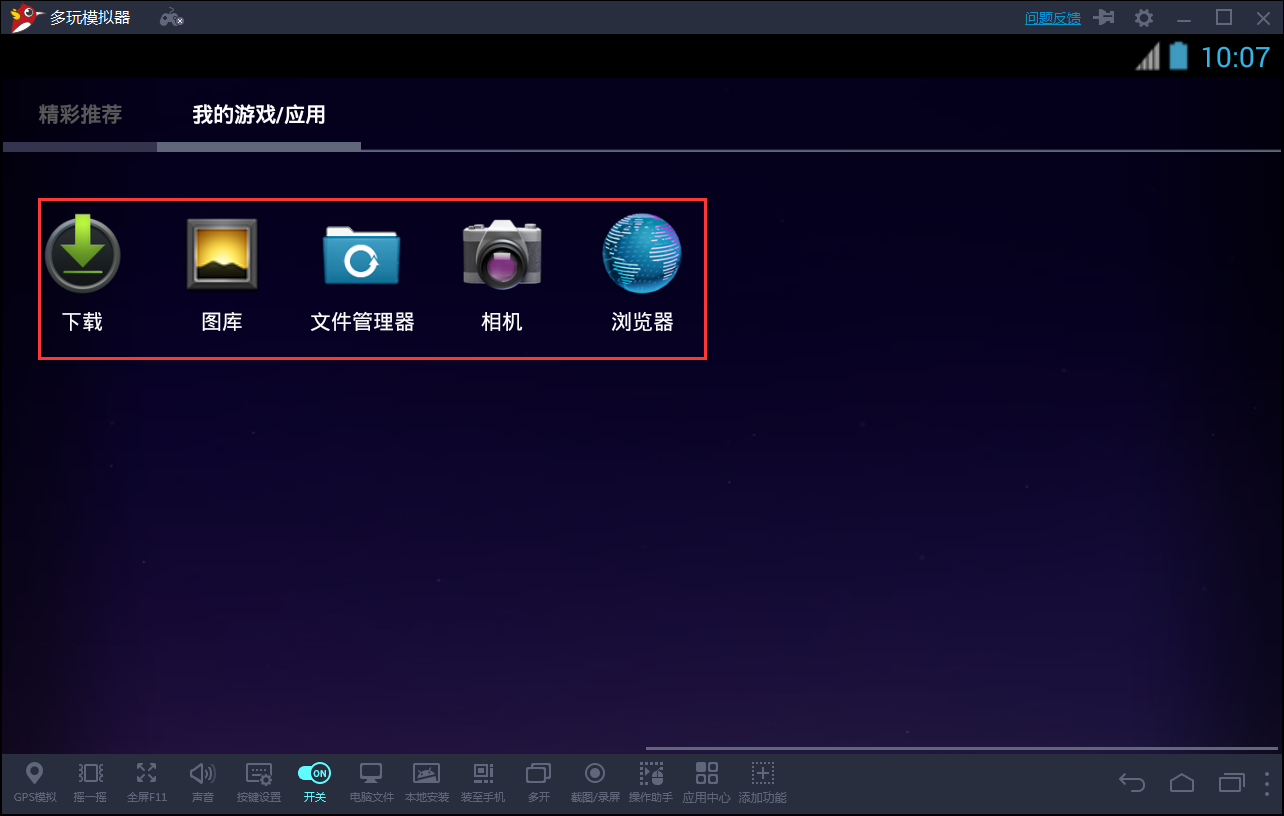Open the 声音 volume control

(x=202, y=782)
